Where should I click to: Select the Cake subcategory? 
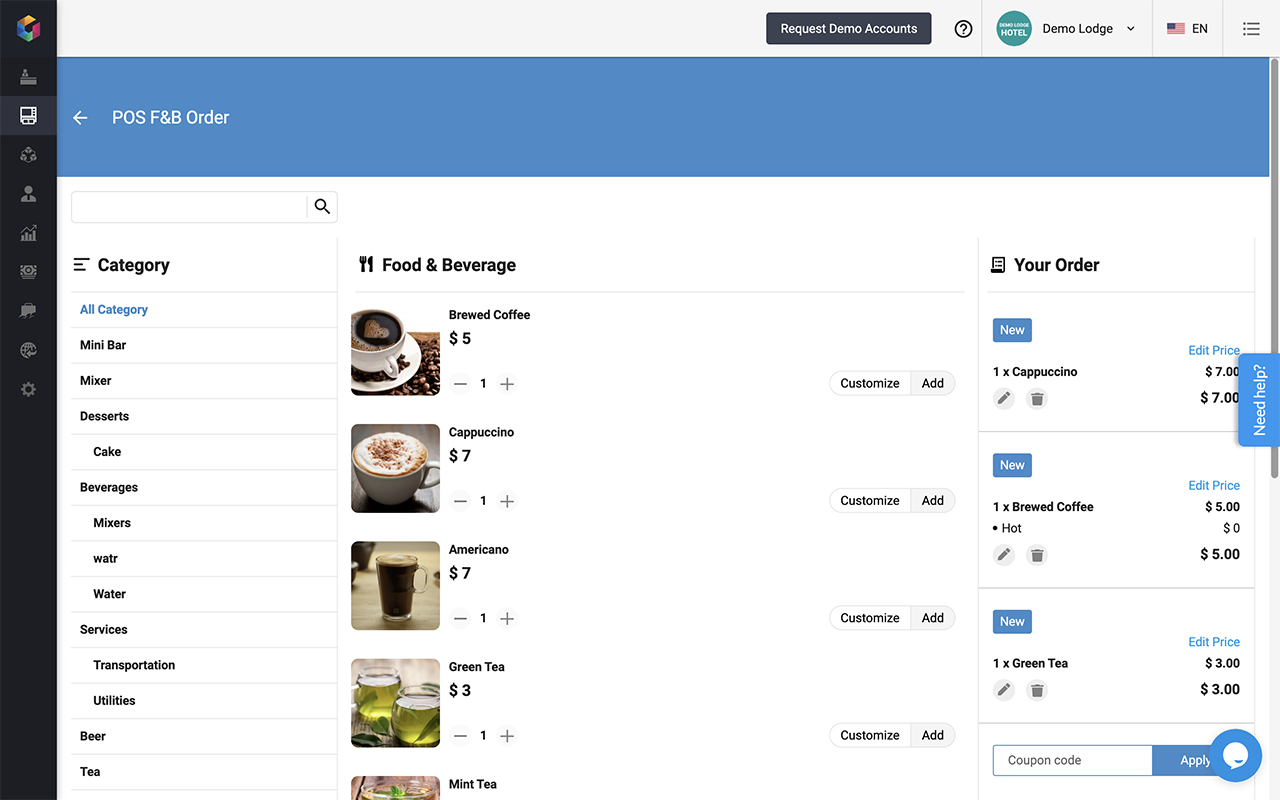pyautogui.click(x=204, y=452)
